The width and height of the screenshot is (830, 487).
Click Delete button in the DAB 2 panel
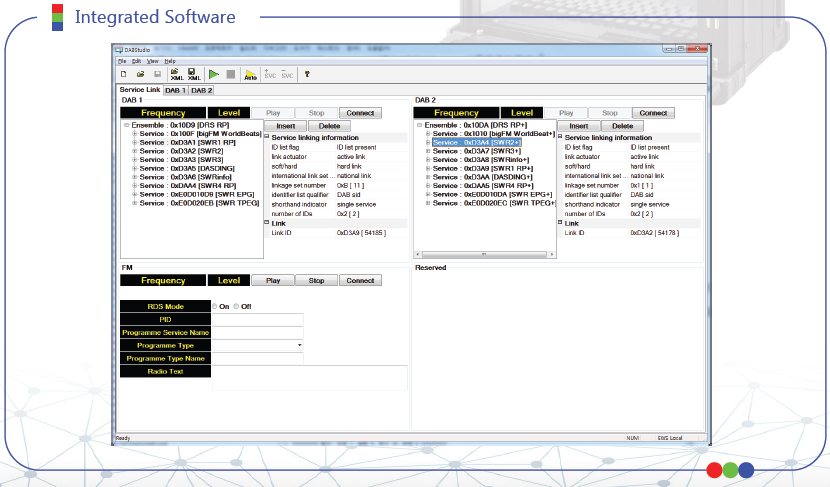(x=622, y=126)
